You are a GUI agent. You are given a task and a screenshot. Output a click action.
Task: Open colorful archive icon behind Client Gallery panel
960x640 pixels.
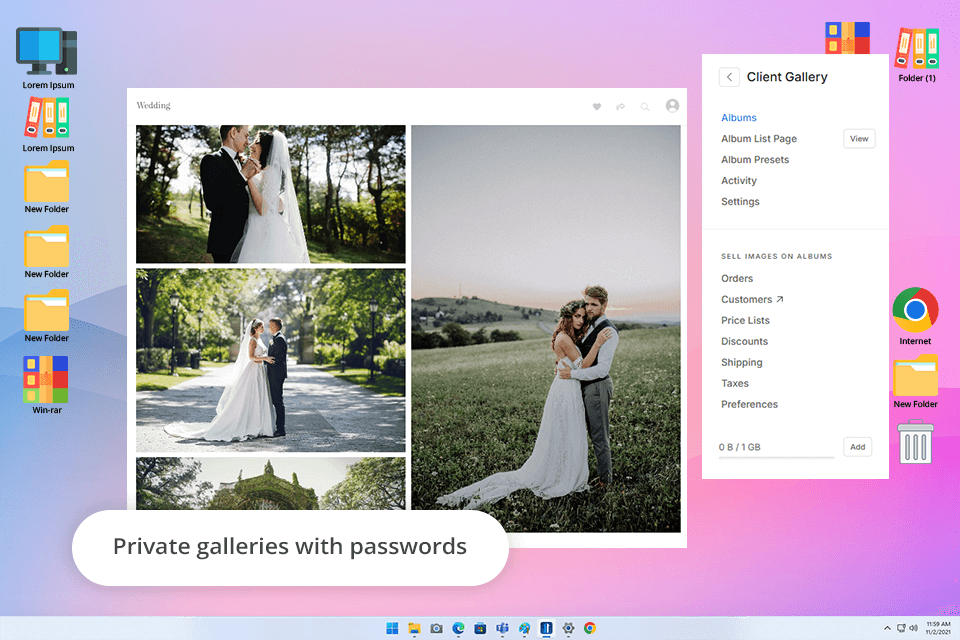point(847,37)
